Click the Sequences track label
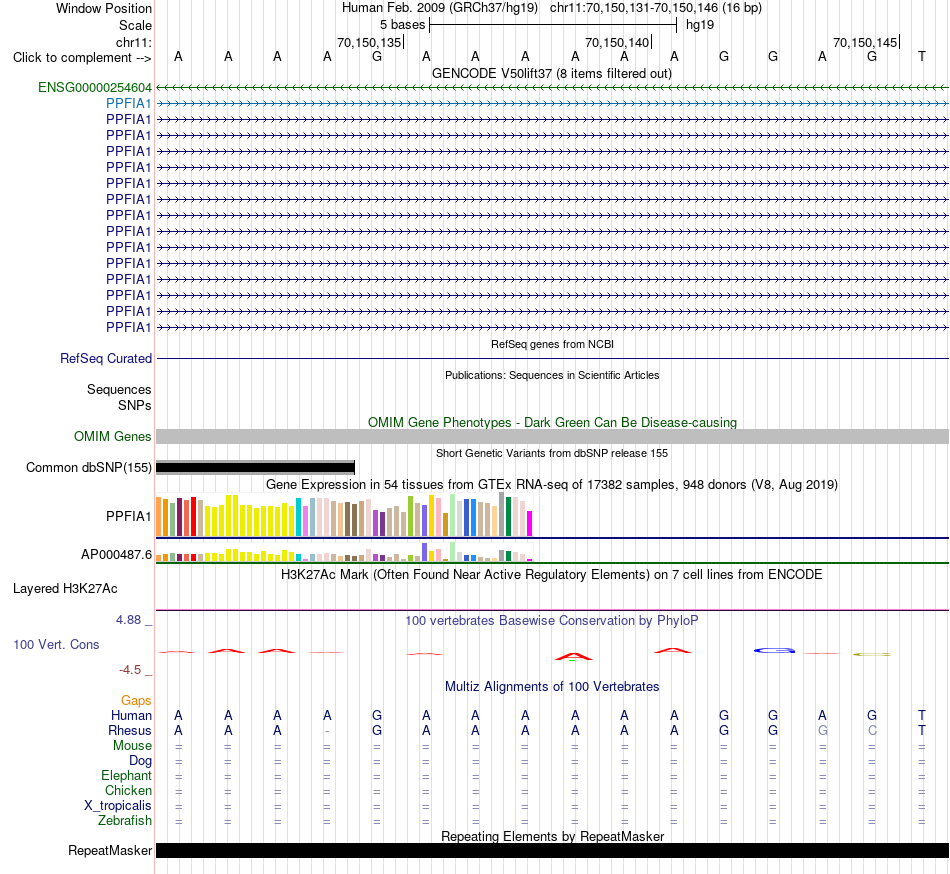Image resolution: width=950 pixels, height=874 pixels. coord(119,389)
